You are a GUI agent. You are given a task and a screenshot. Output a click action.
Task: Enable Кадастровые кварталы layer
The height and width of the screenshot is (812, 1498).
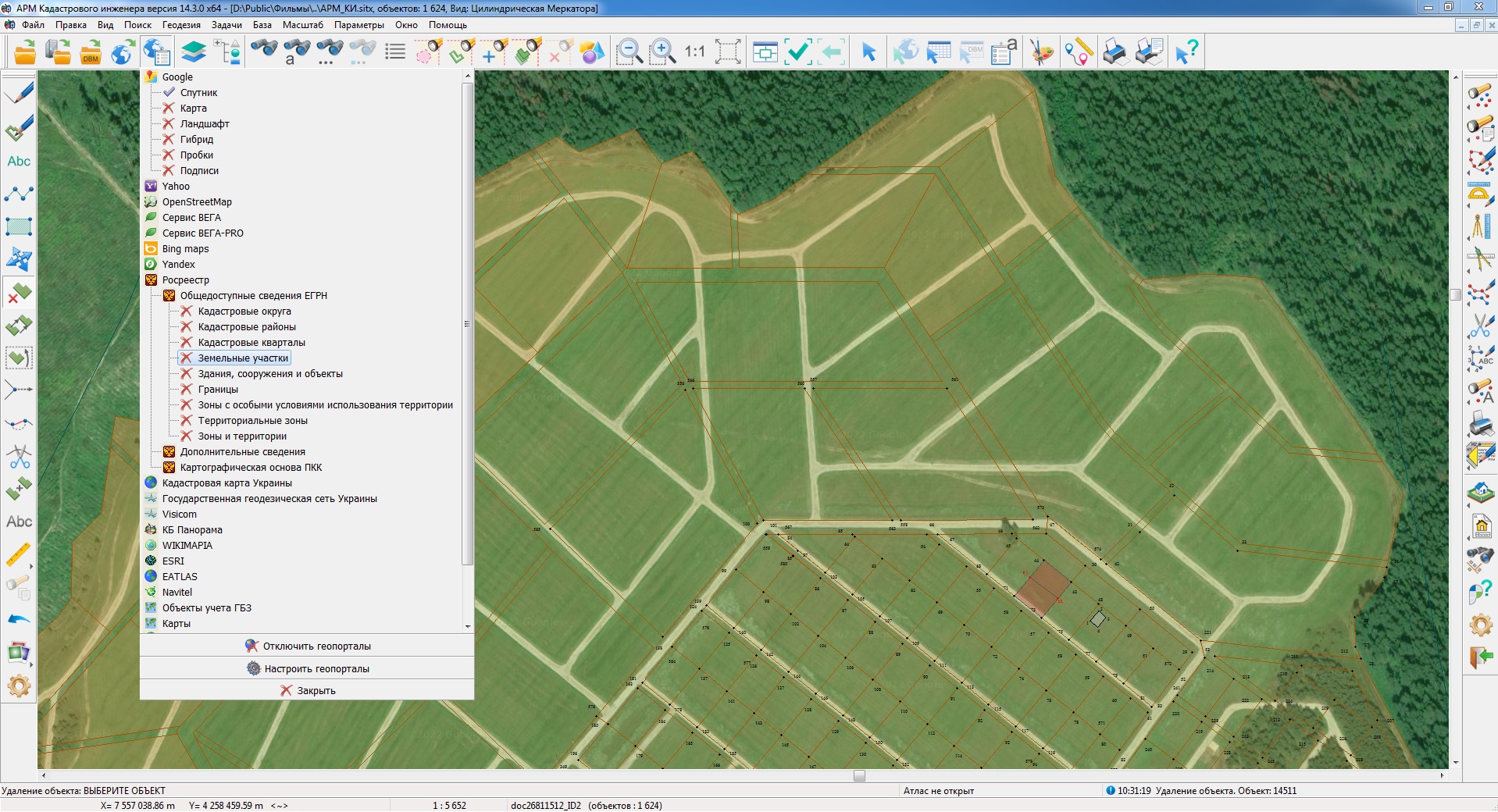point(251,343)
